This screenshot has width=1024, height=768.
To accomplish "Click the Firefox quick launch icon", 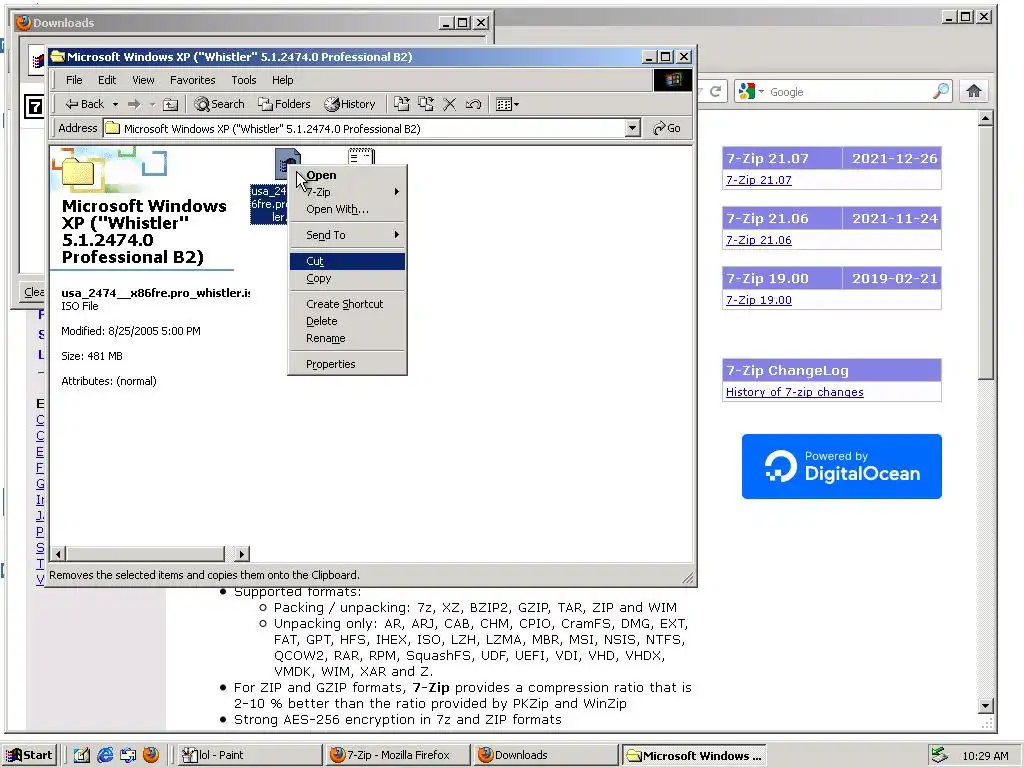I will (x=151, y=756).
